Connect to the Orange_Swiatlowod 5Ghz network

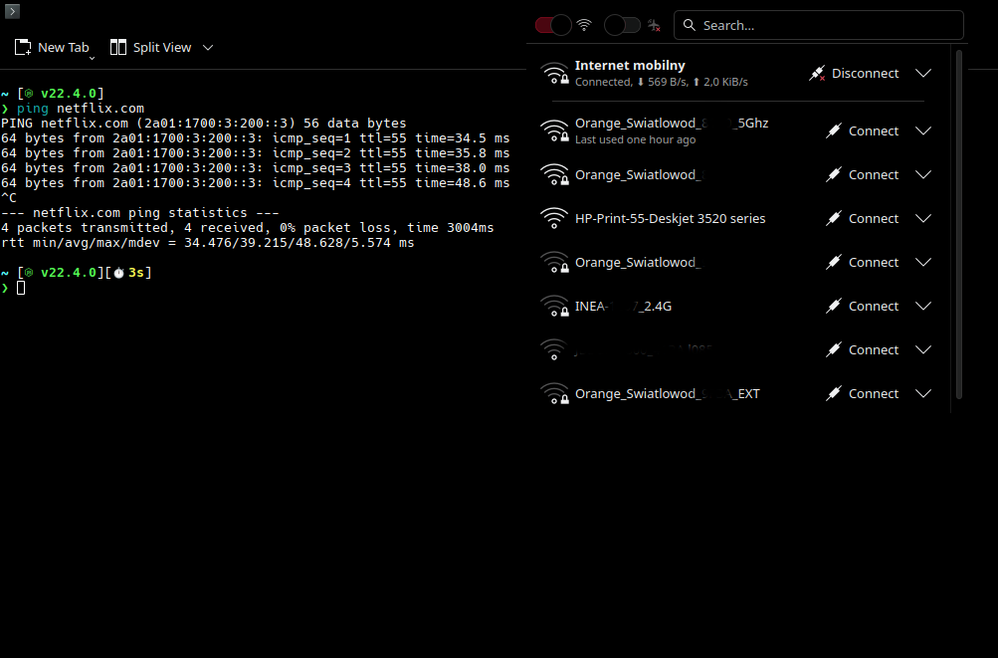(862, 131)
